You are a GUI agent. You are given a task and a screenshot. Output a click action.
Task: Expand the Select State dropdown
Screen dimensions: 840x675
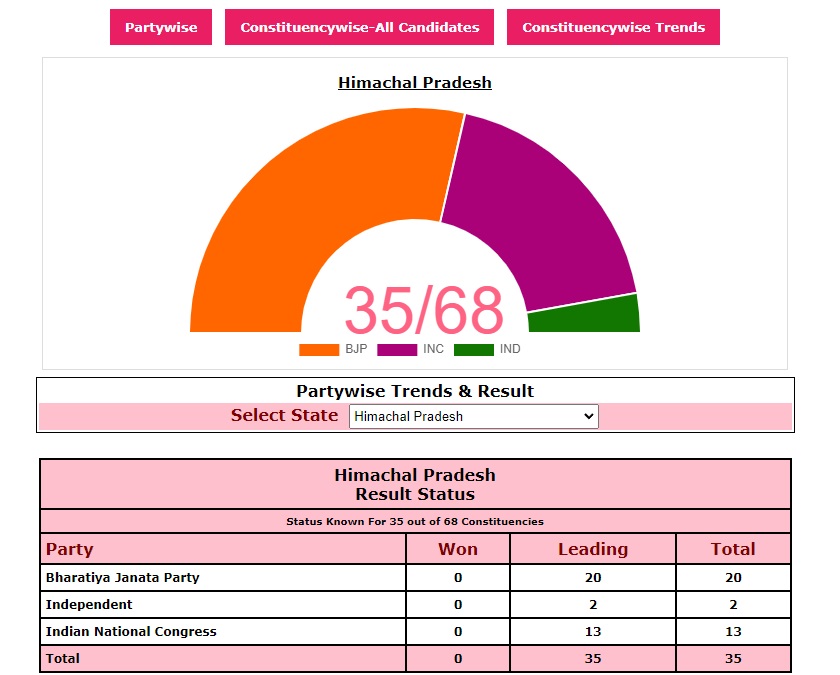pos(473,416)
